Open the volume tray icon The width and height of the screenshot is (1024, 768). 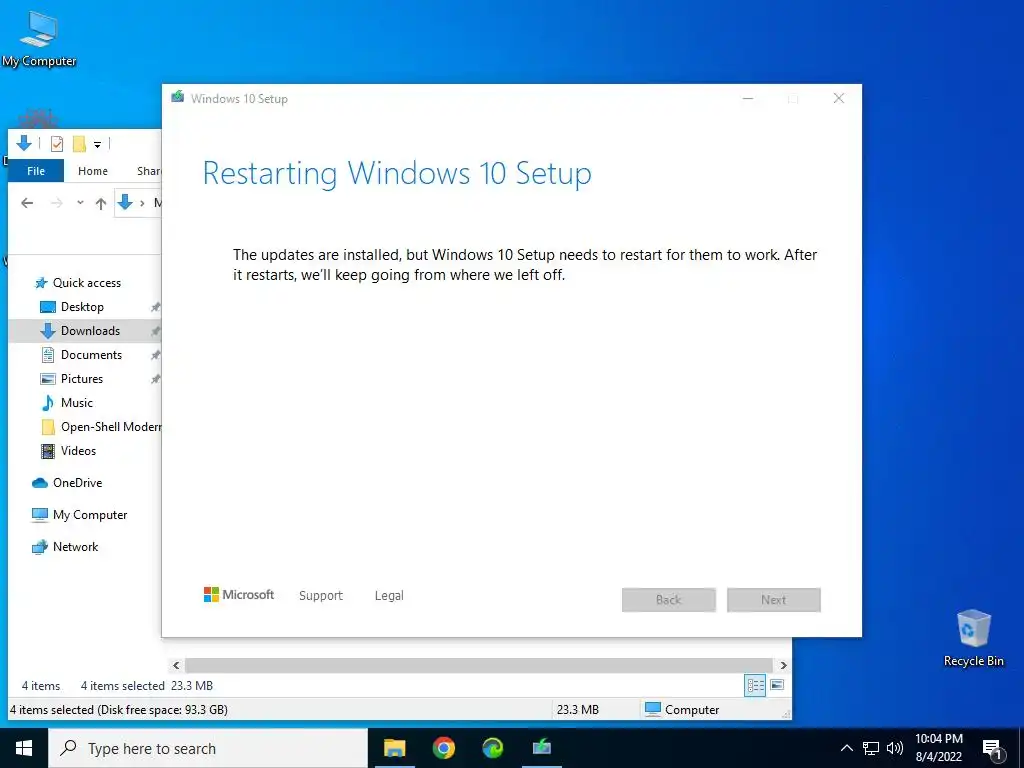click(x=895, y=748)
